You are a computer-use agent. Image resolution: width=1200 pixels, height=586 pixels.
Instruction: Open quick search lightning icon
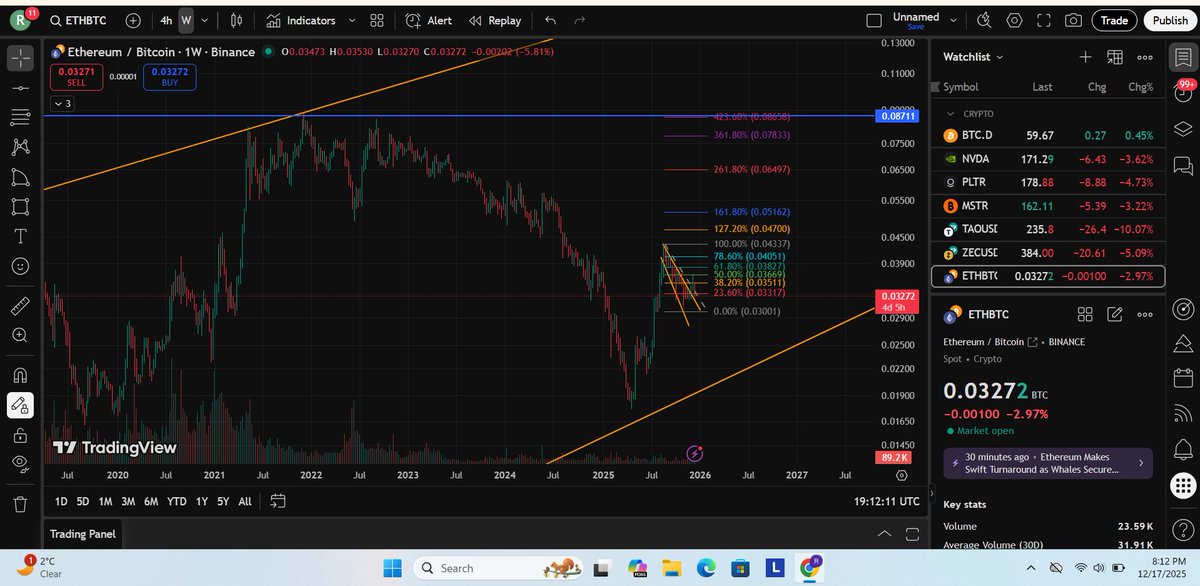(985, 20)
